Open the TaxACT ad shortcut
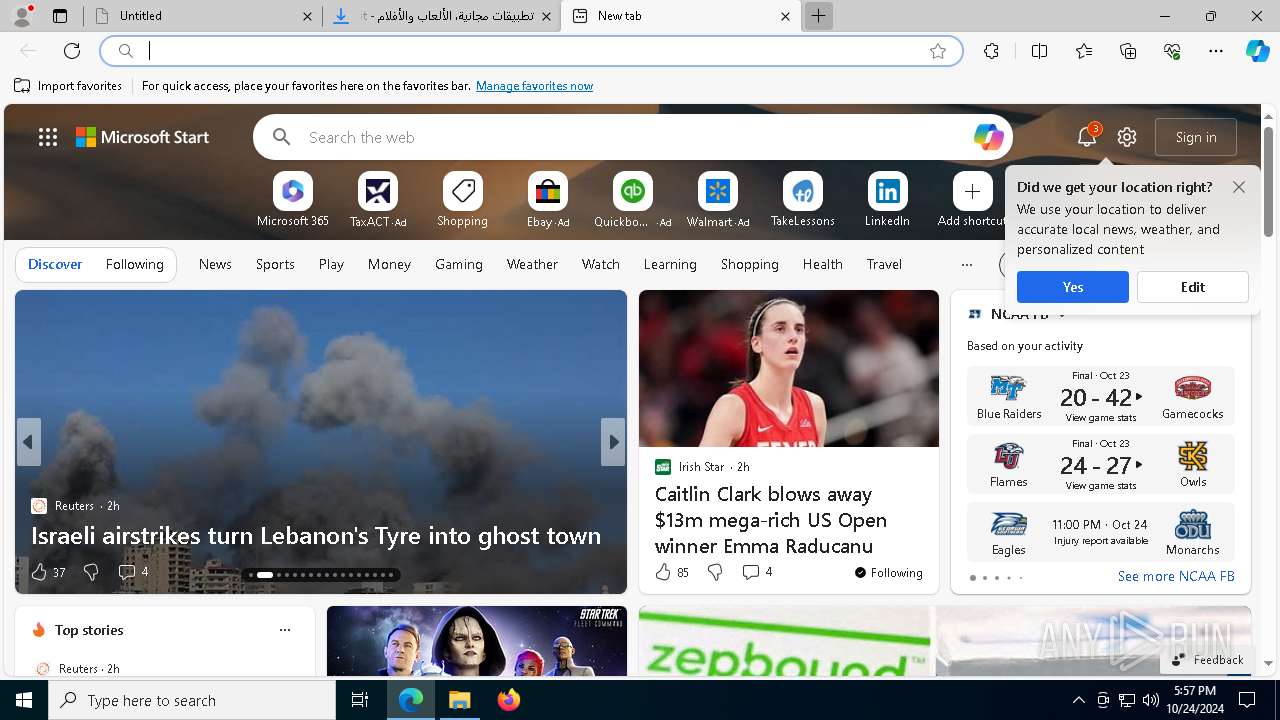 [x=378, y=200]
